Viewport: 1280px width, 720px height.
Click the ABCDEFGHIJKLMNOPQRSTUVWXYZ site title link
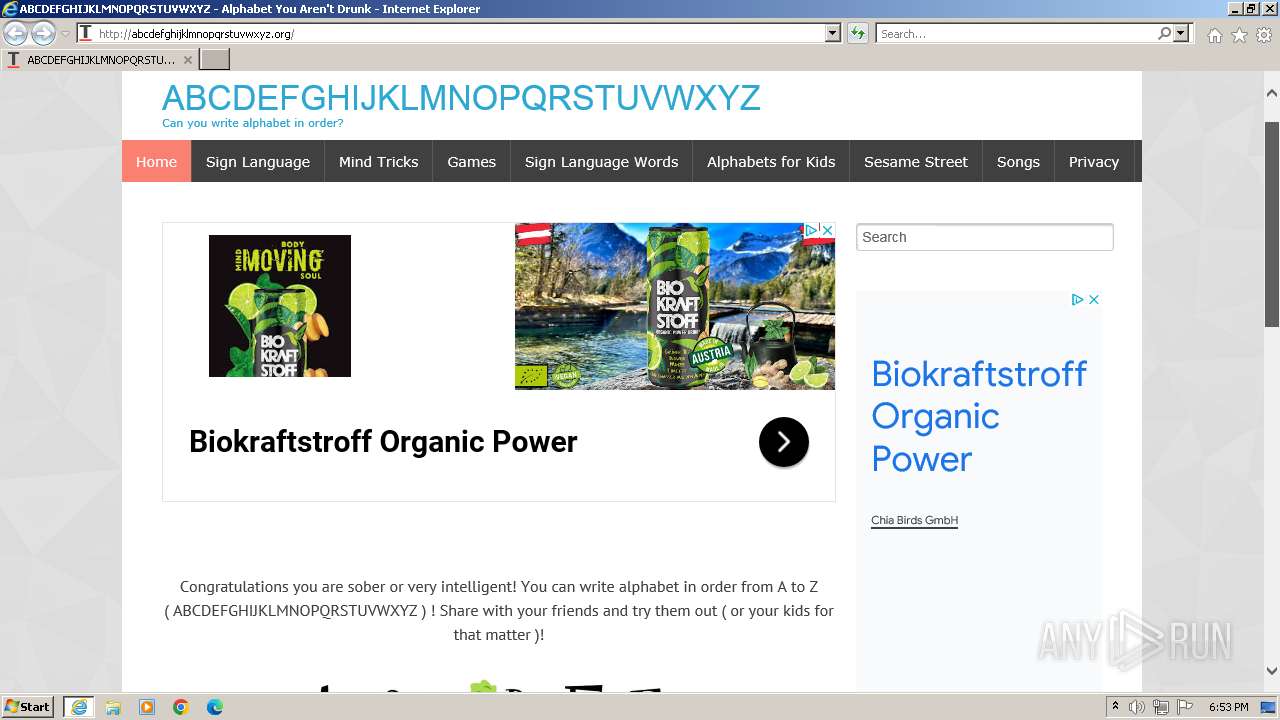[461, 98]
